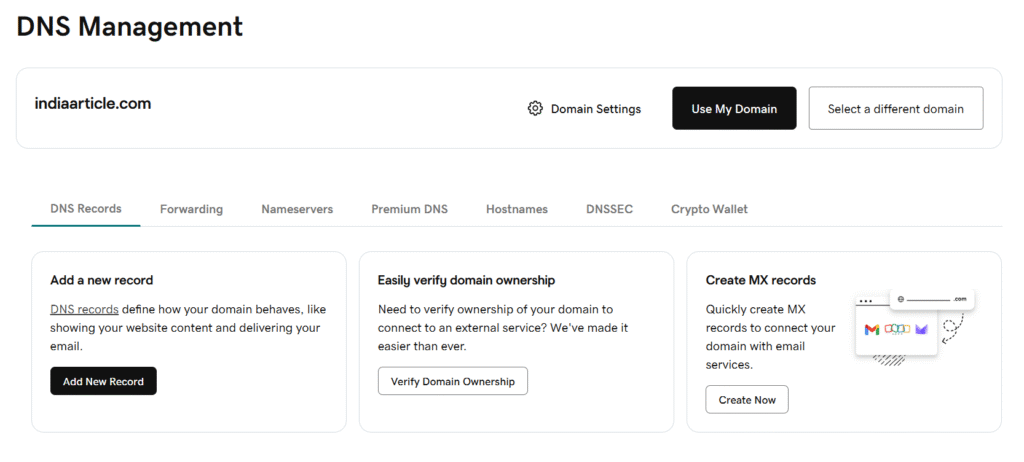Select the Hostnames tab
Viewport: 1024px width, 462px height.
(517, 209)
